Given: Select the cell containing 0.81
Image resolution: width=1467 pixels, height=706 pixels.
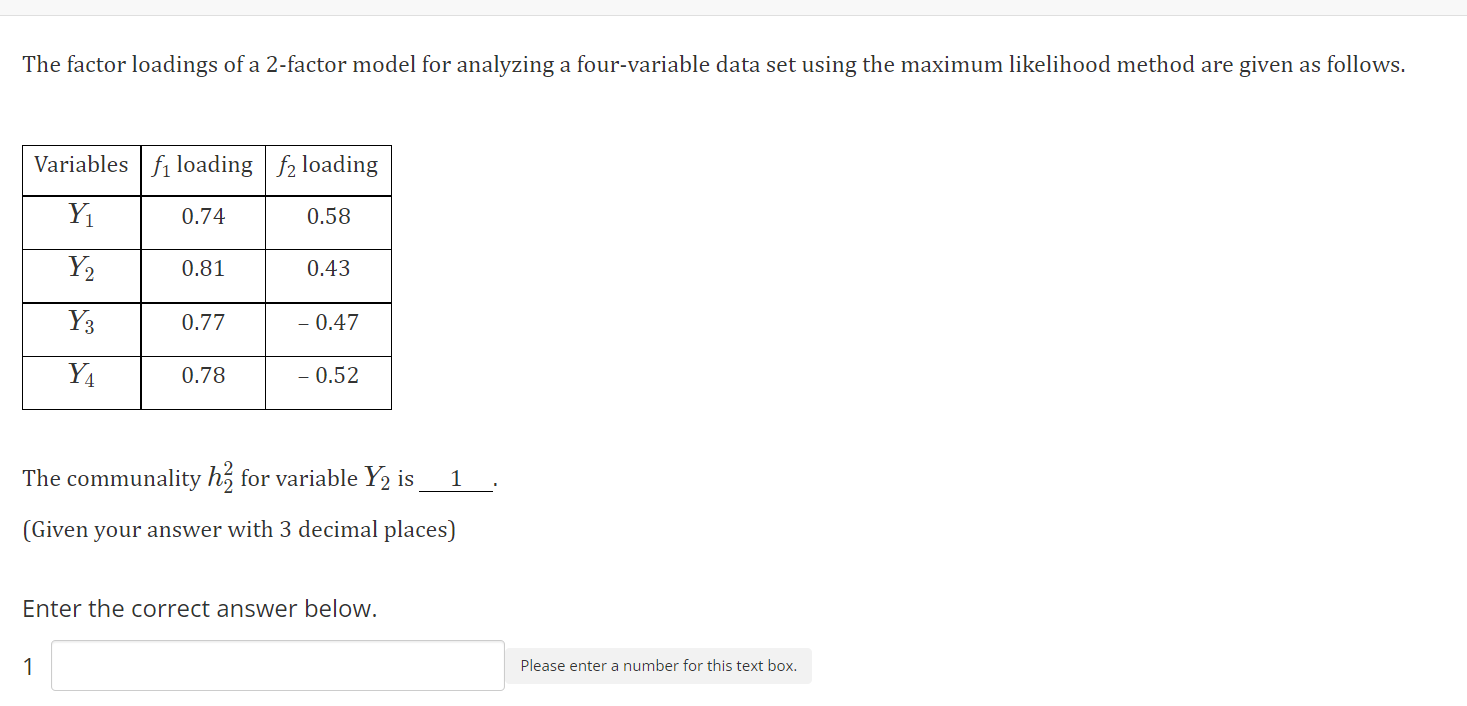Looking at the screenshot, I should pos(202,269).
